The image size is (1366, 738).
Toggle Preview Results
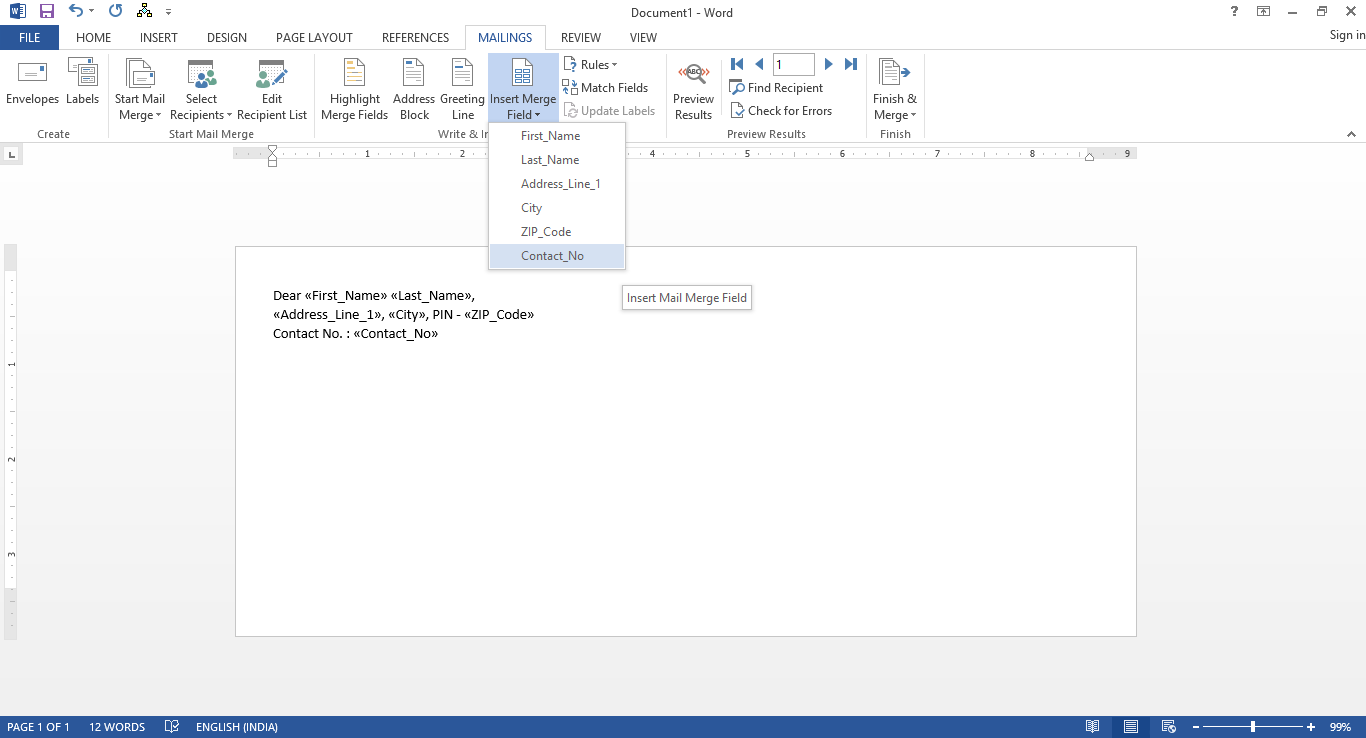pos(693,88)
